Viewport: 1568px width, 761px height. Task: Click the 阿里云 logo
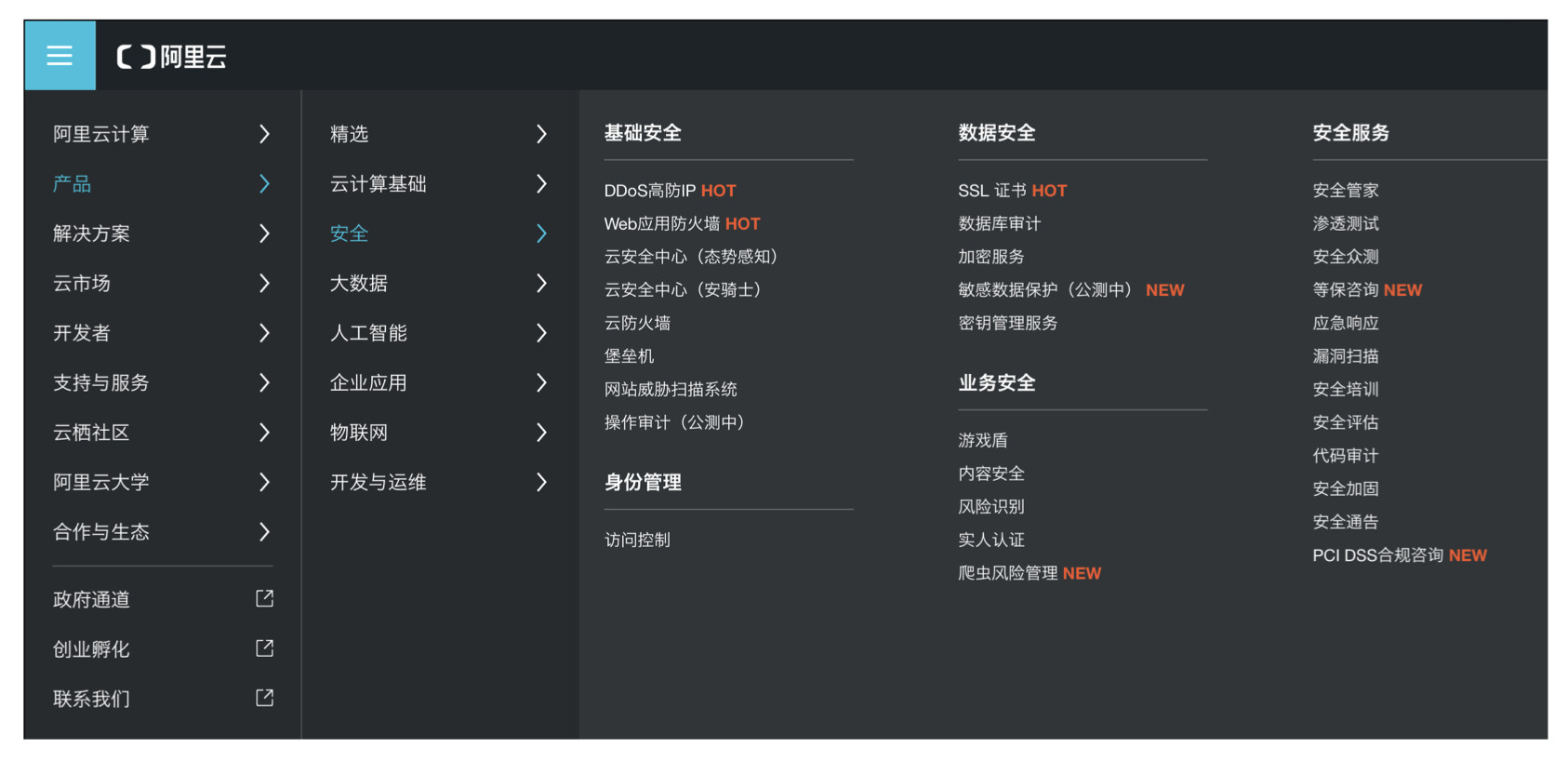[172, 57]
